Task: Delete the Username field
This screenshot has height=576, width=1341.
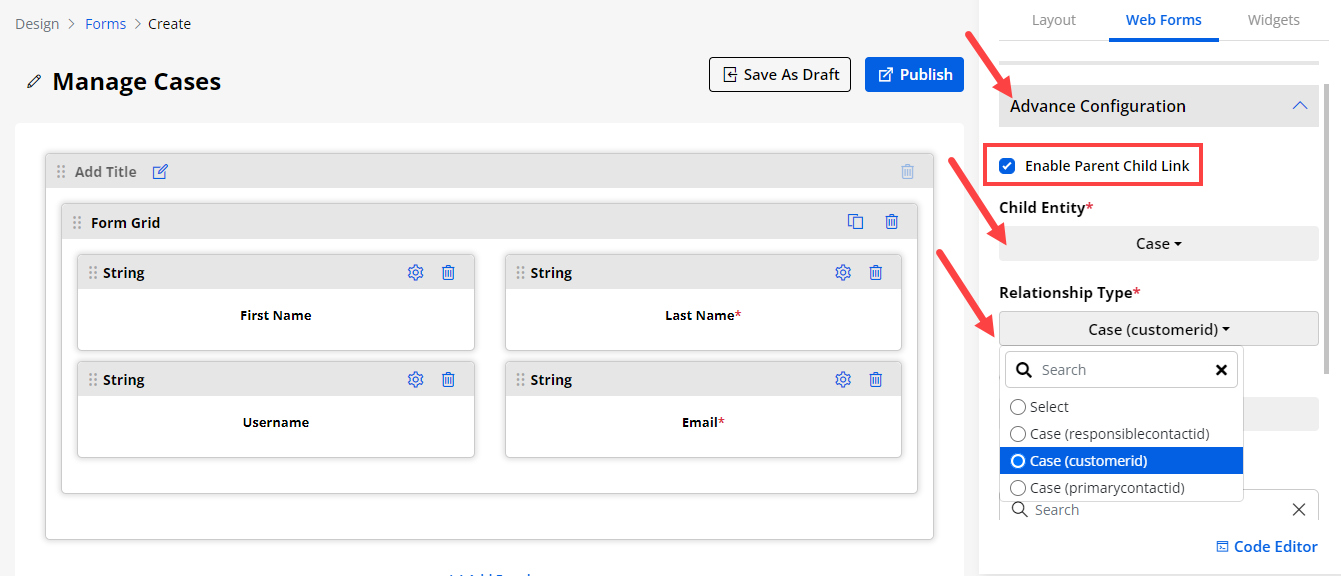Action: pyautogui.click(x=448, y=379)
